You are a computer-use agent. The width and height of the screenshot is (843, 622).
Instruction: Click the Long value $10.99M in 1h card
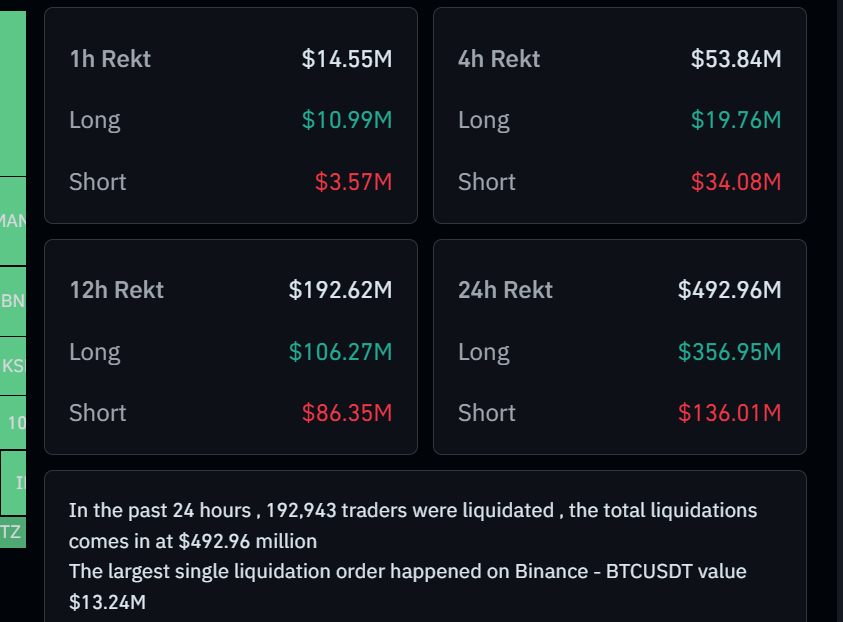[x=346, y=119]
